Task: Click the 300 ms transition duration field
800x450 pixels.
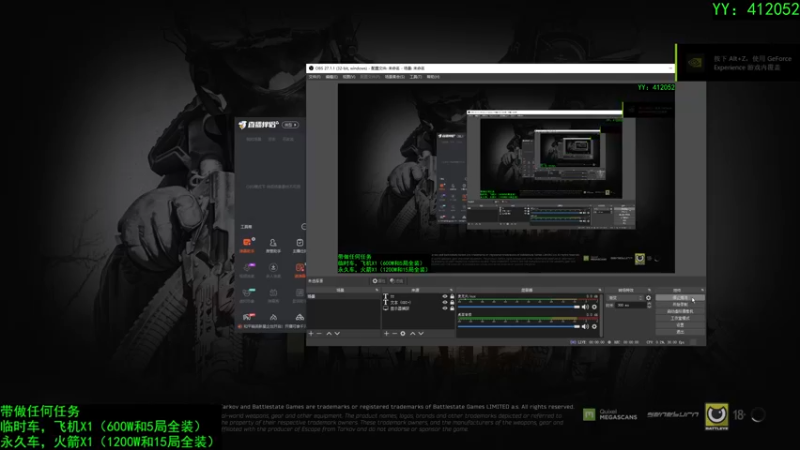Action: [631, 305]
